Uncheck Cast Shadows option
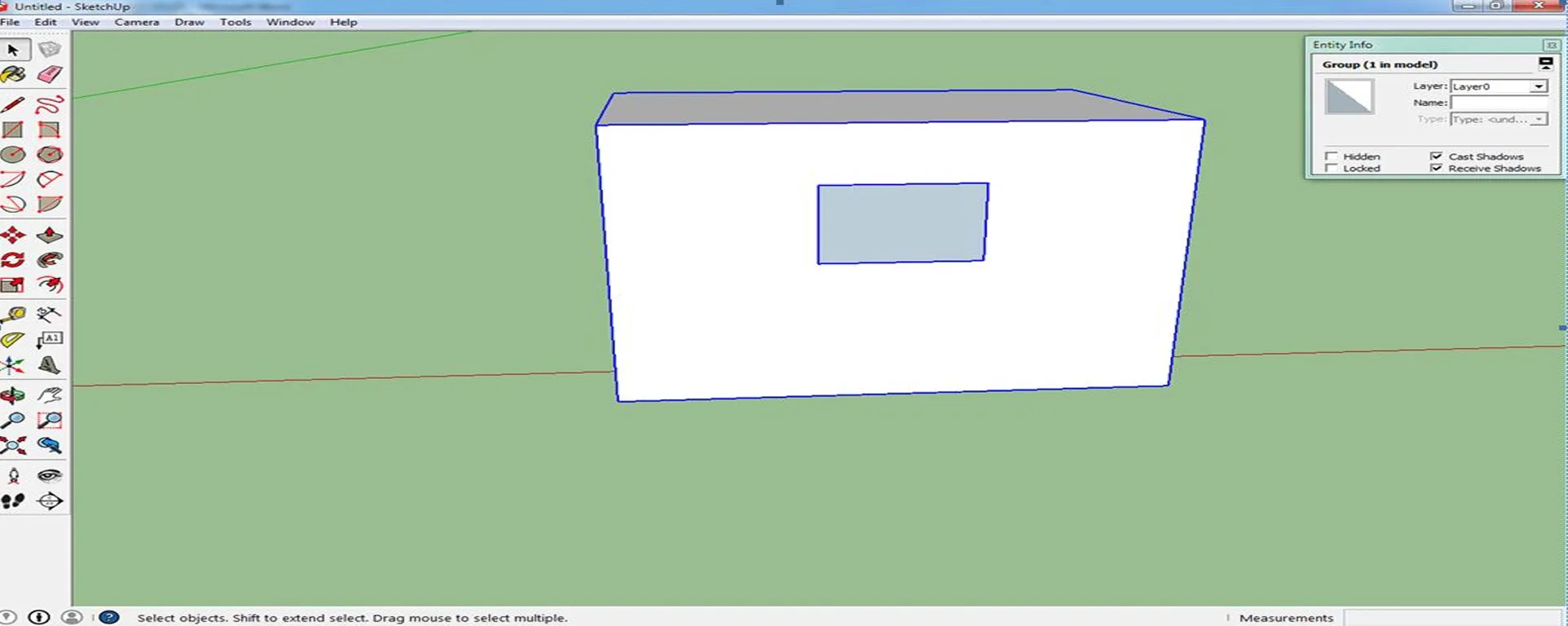This screenshot has height=626, width=1568. [1436, 156]
